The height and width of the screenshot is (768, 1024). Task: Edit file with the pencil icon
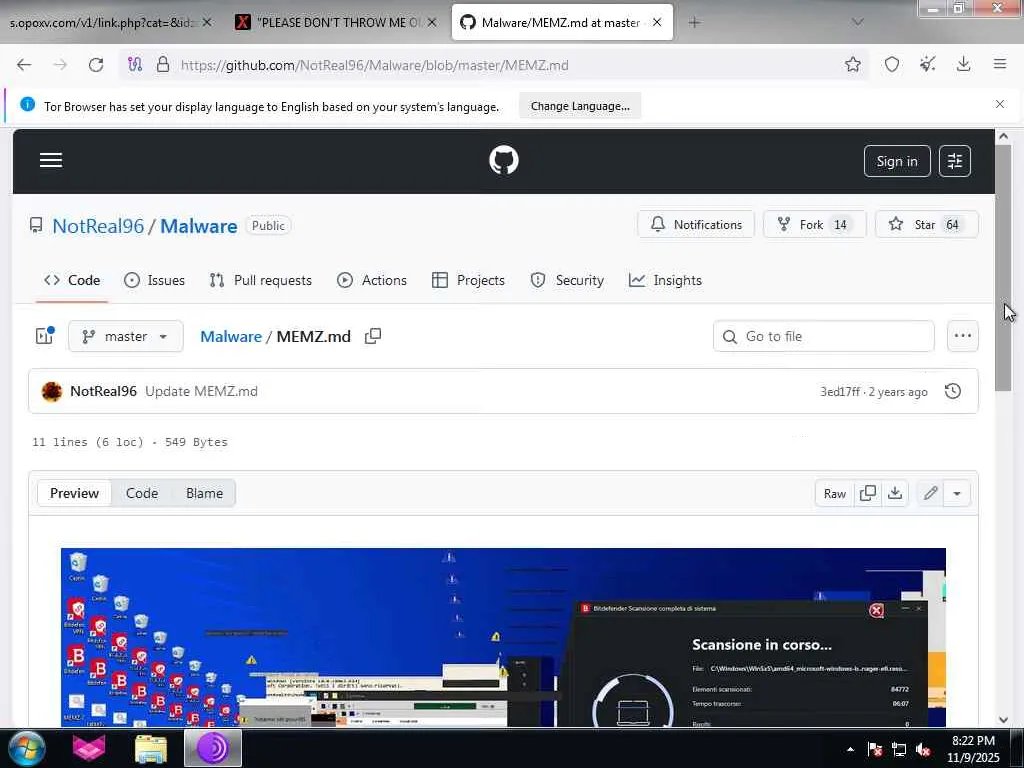931,493
